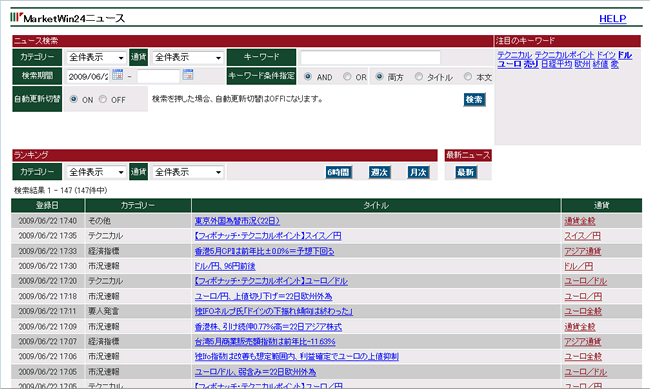Open the HELP link
The image size is (650, 389).
(x=613, y=19)
